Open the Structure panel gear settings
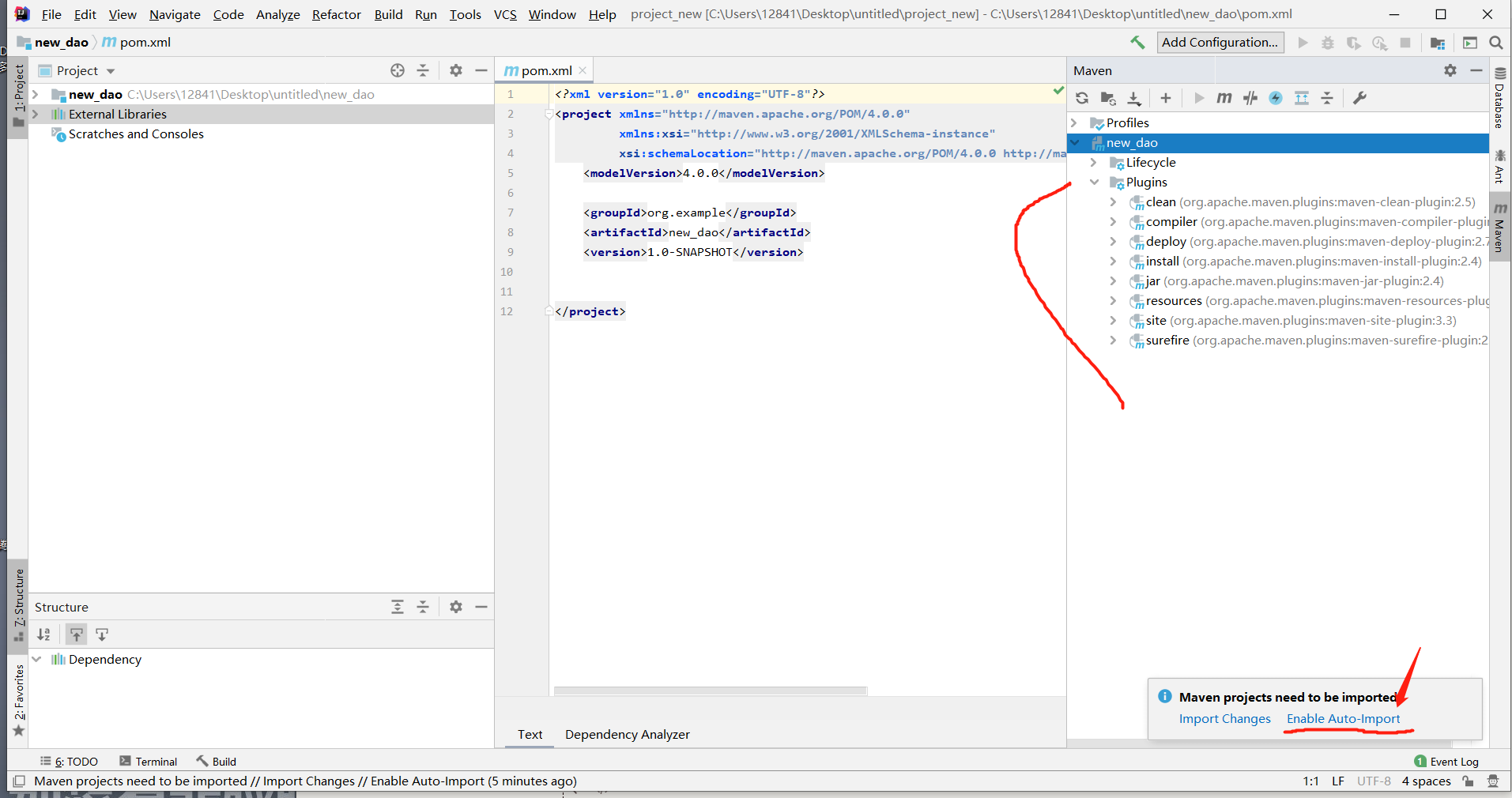The image size is (1512, 798). pyautogui.click(x=456, y=607)
